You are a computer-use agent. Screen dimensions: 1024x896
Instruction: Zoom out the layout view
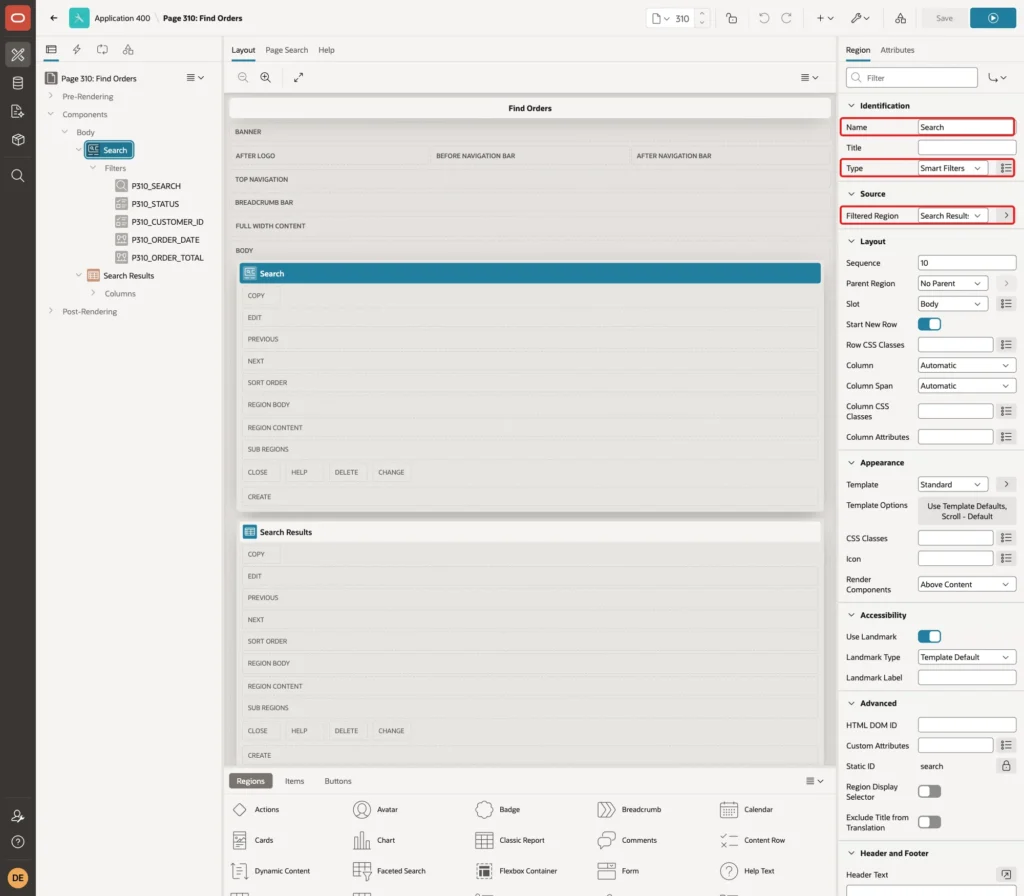(242, 77)
